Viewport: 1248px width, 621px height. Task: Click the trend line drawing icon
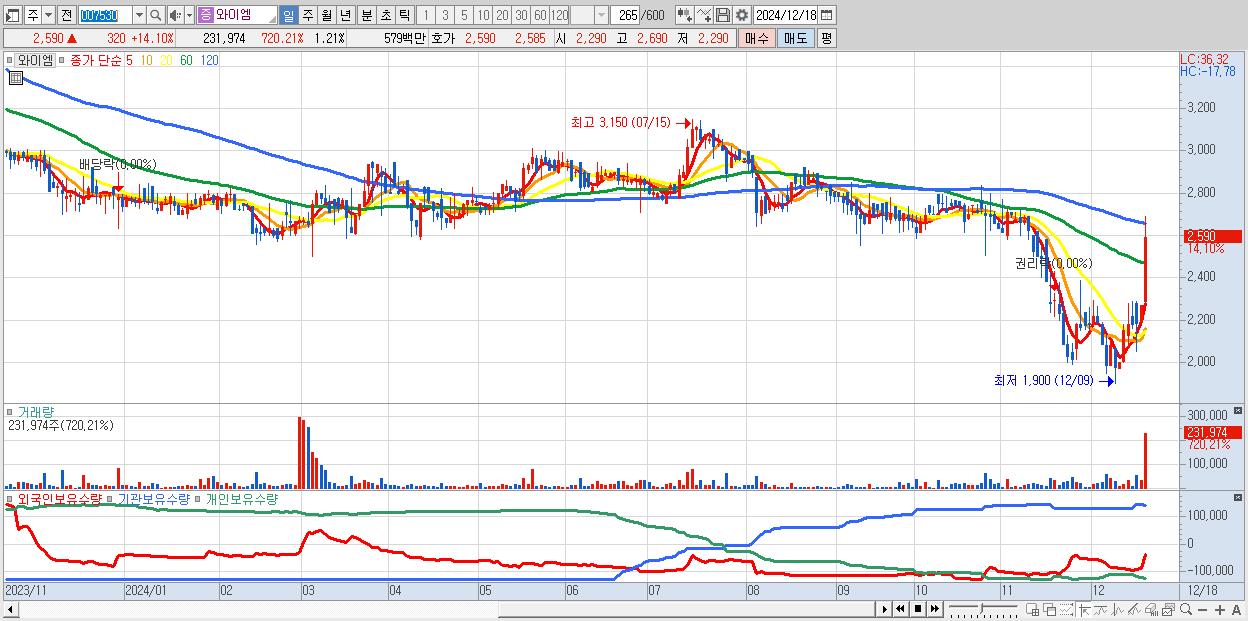point(1100,610)
